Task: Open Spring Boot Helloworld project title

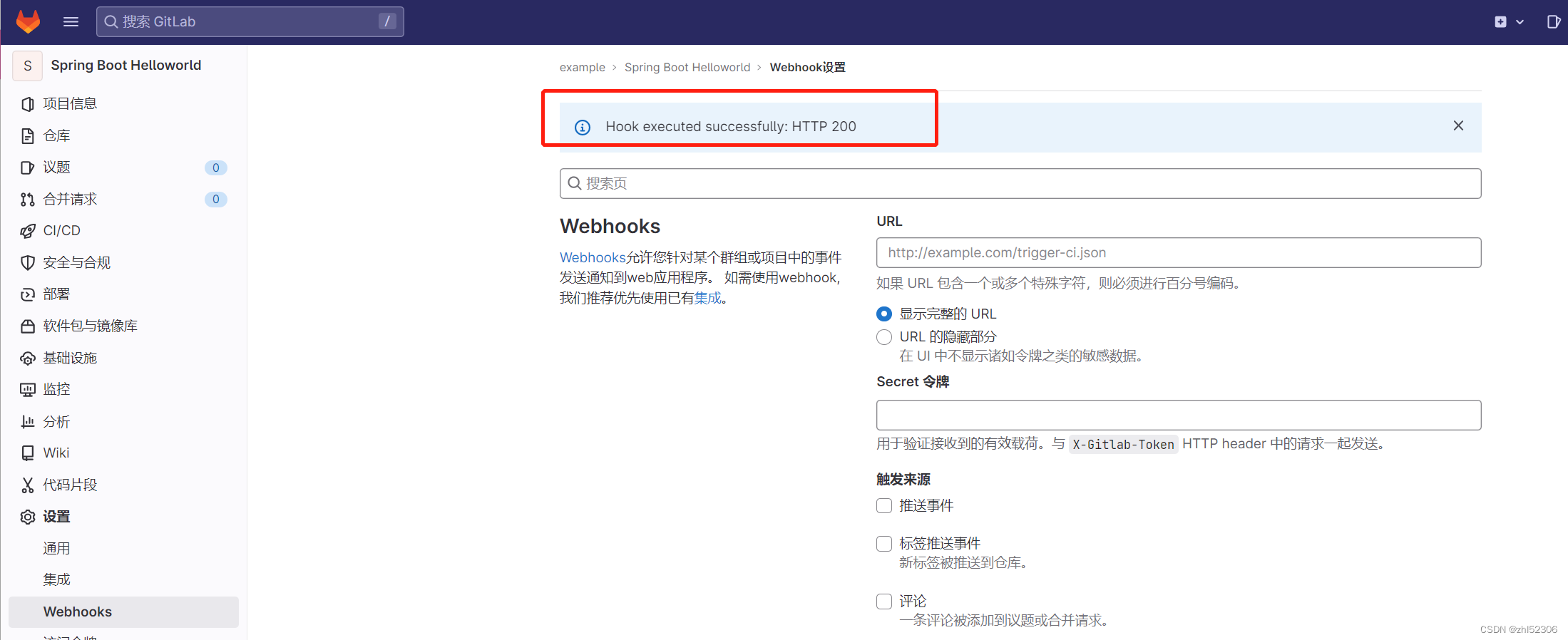Action: click(126, 65)
